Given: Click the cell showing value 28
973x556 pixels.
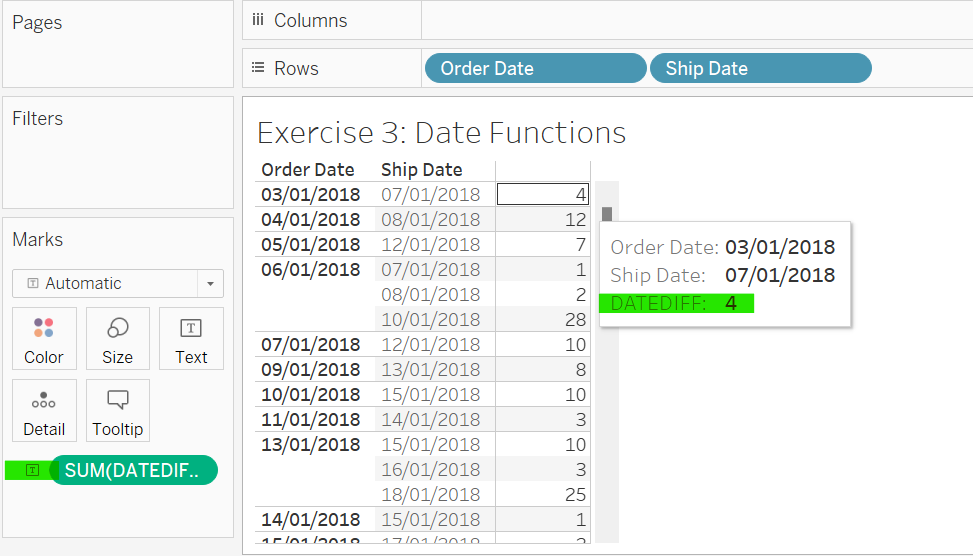Looking at the screenshot, I should (543, 320).
